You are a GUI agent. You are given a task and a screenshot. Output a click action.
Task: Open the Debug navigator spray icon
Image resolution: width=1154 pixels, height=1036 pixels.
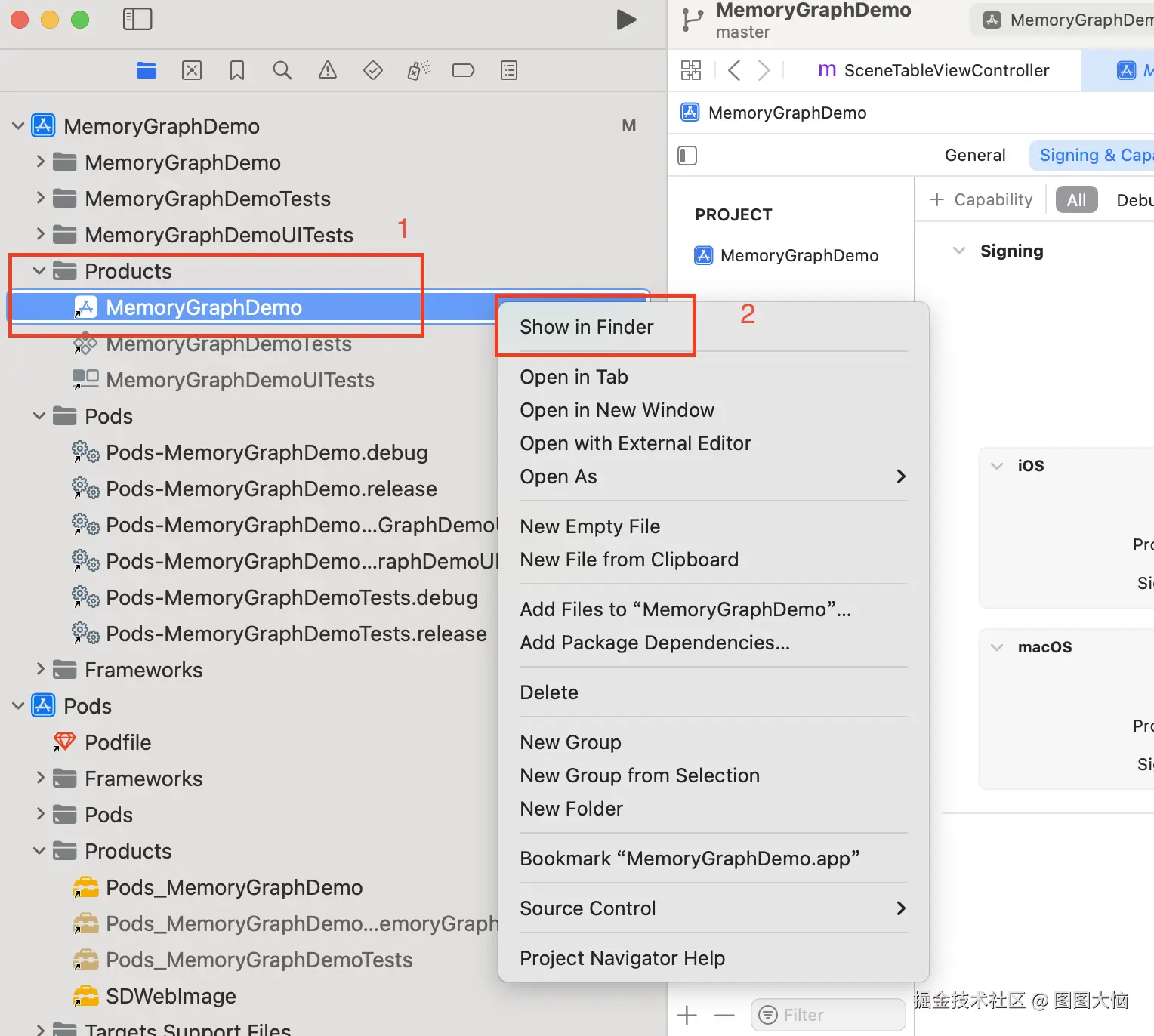point(418,70)
